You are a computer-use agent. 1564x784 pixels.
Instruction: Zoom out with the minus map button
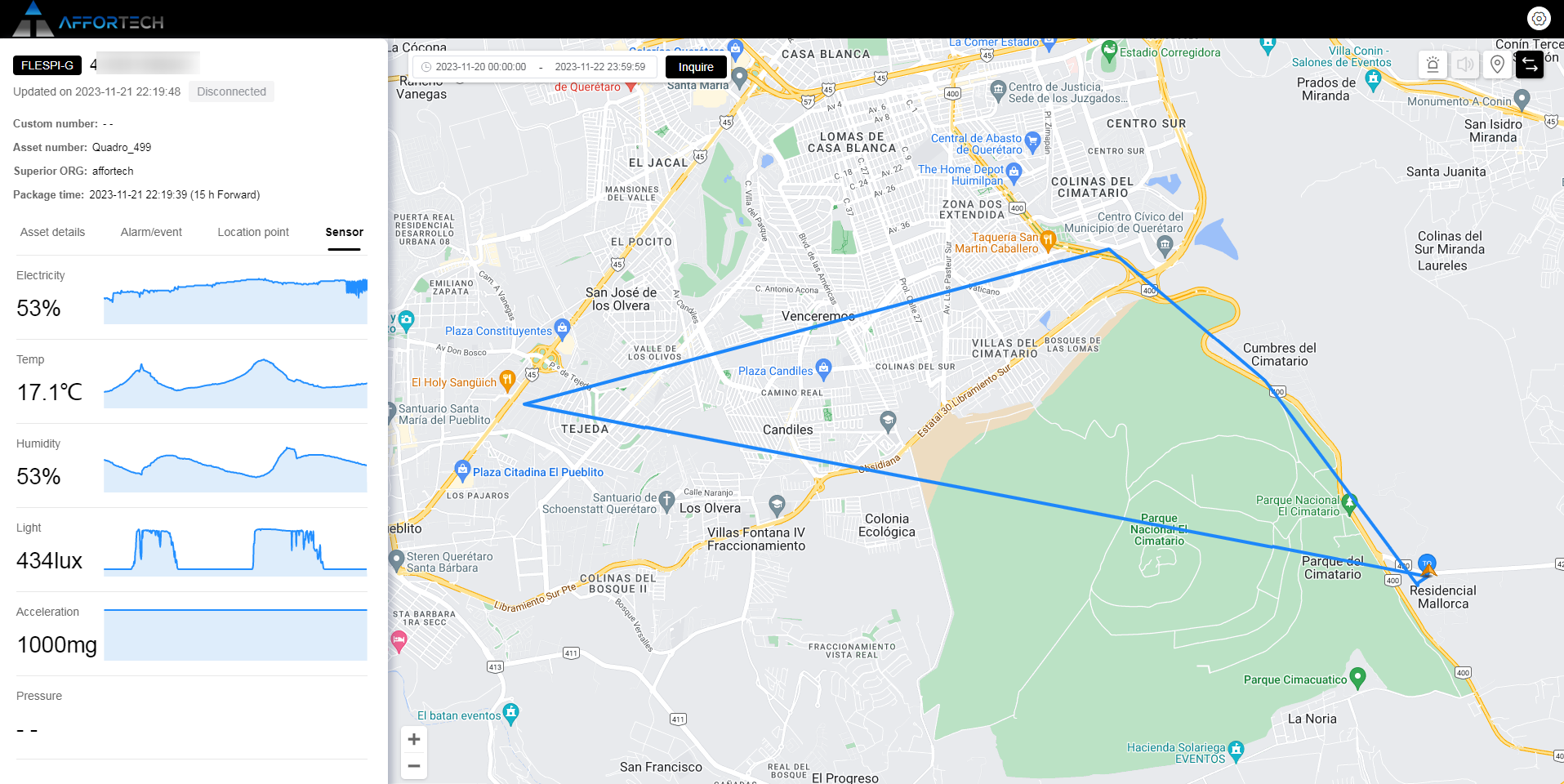coord(414,766)
